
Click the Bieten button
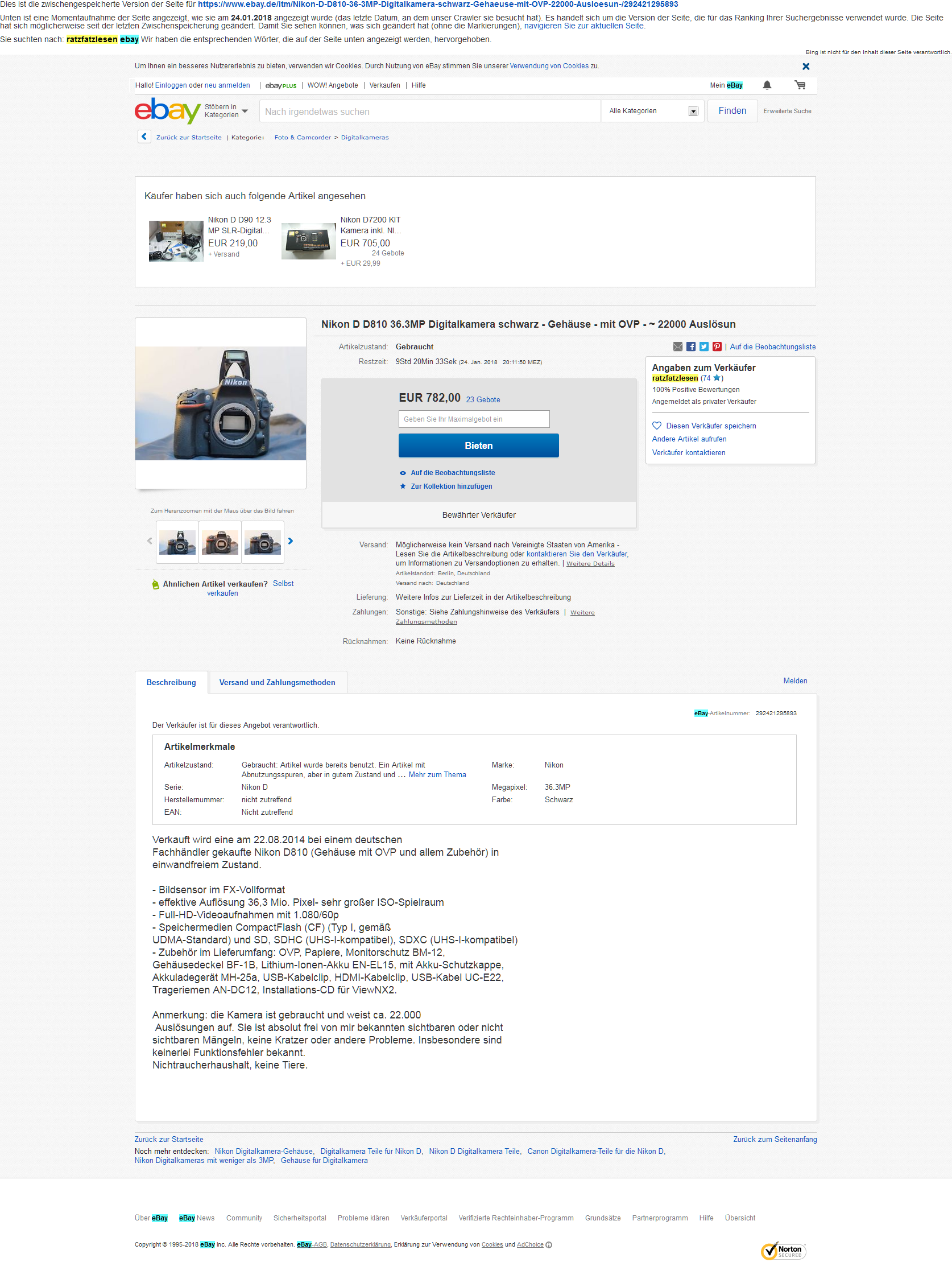(478, 445)
